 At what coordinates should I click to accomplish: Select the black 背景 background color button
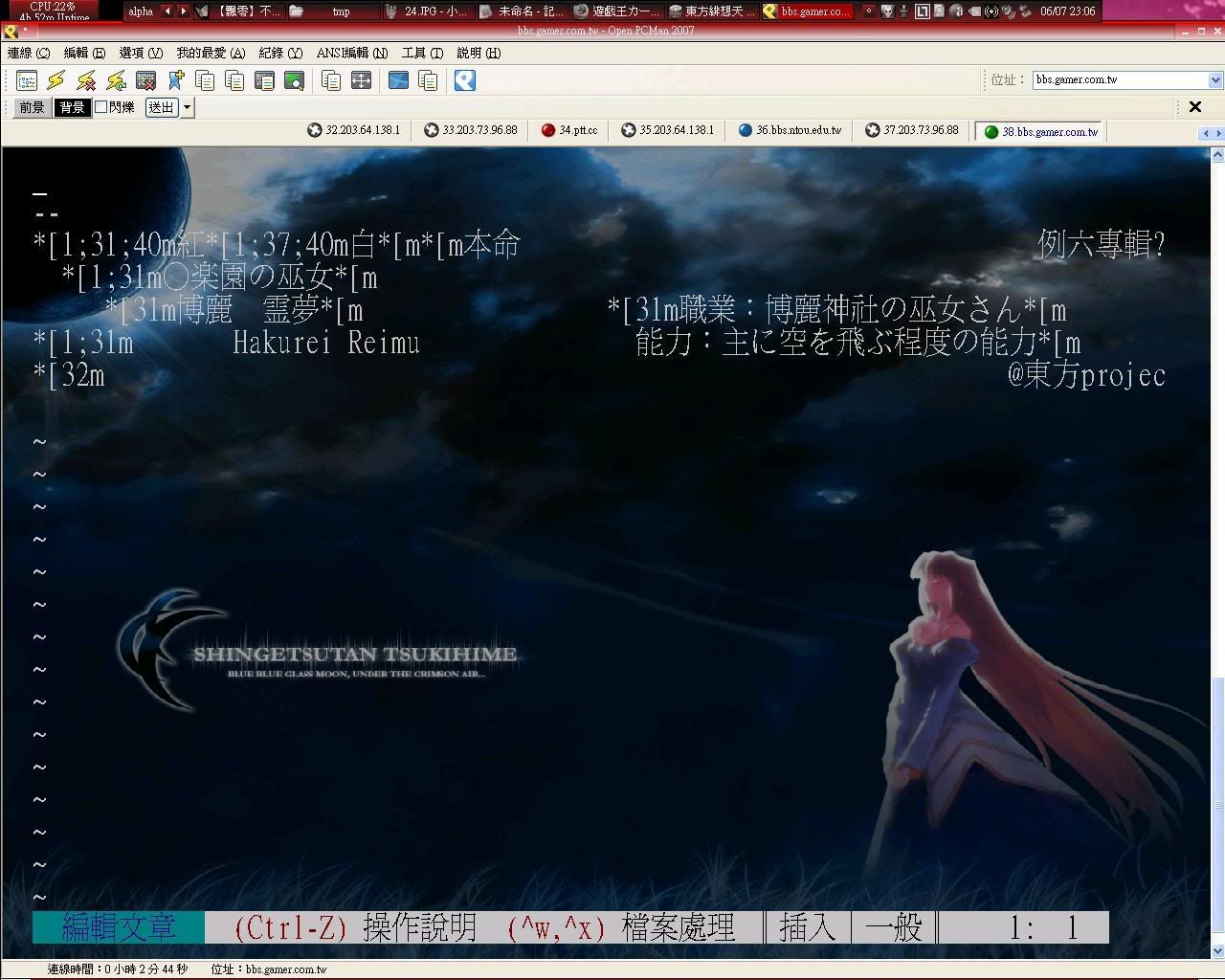pos(72,107)
